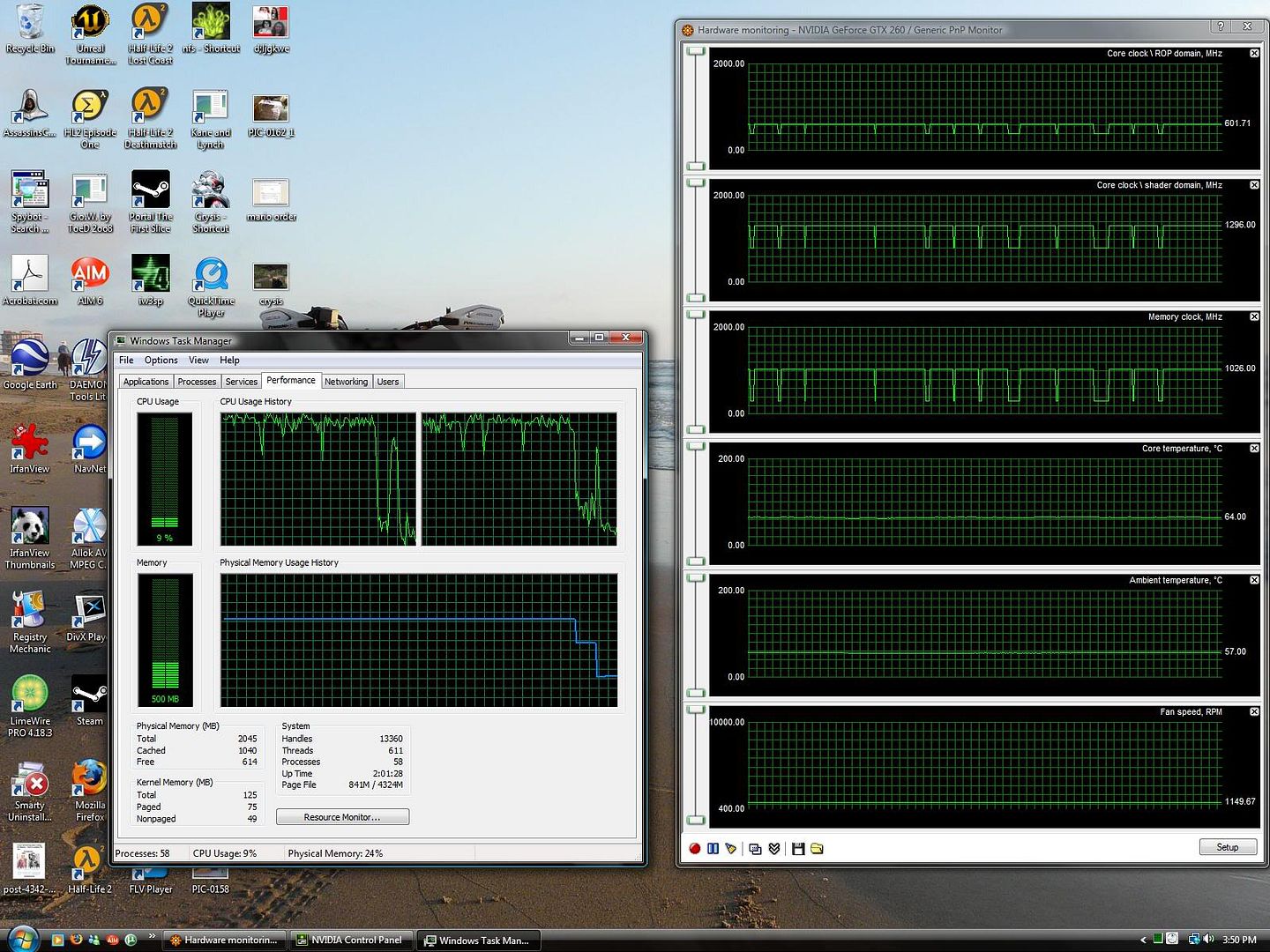Select the Mozilla Firefox desktop icon
Viewport: 1270px width, 952px height.
pos(90,791)
